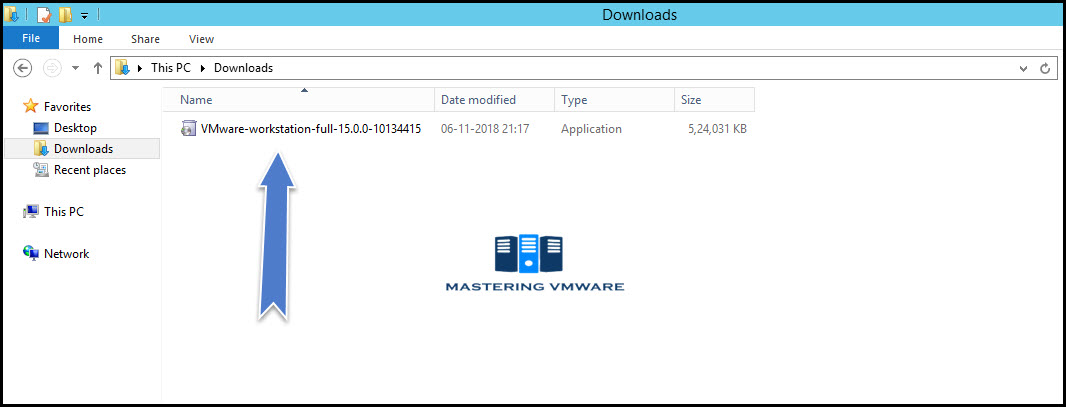Click the 5,24,031 KB size cell
Screen dimensions: 1066x407
[x=717, y=128]
